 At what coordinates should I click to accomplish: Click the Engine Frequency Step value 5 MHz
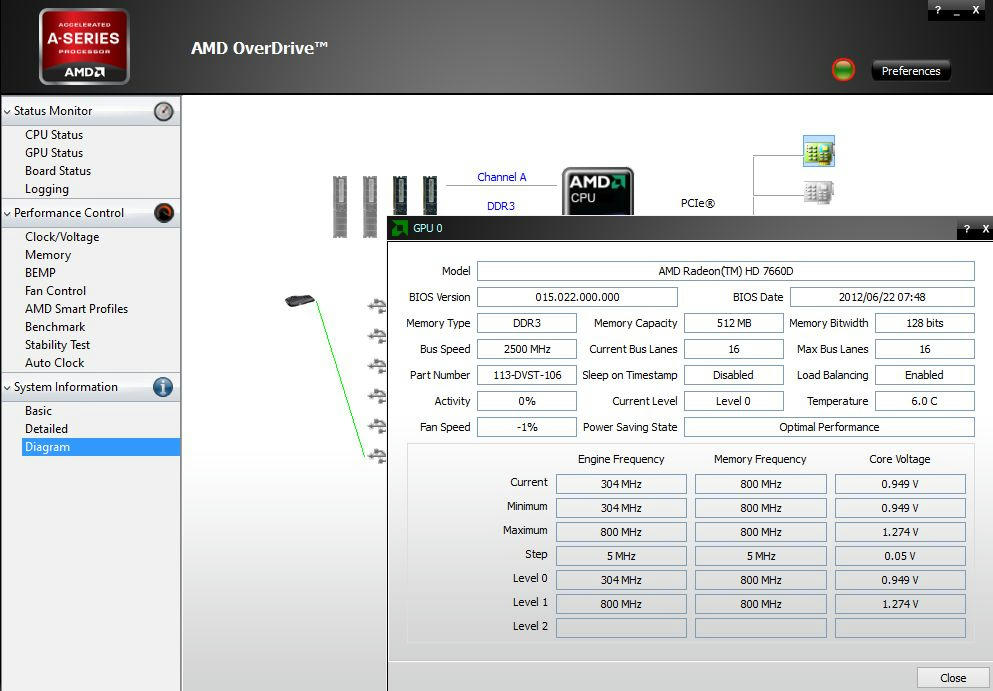pyautogui.click(x=621, y=556)
